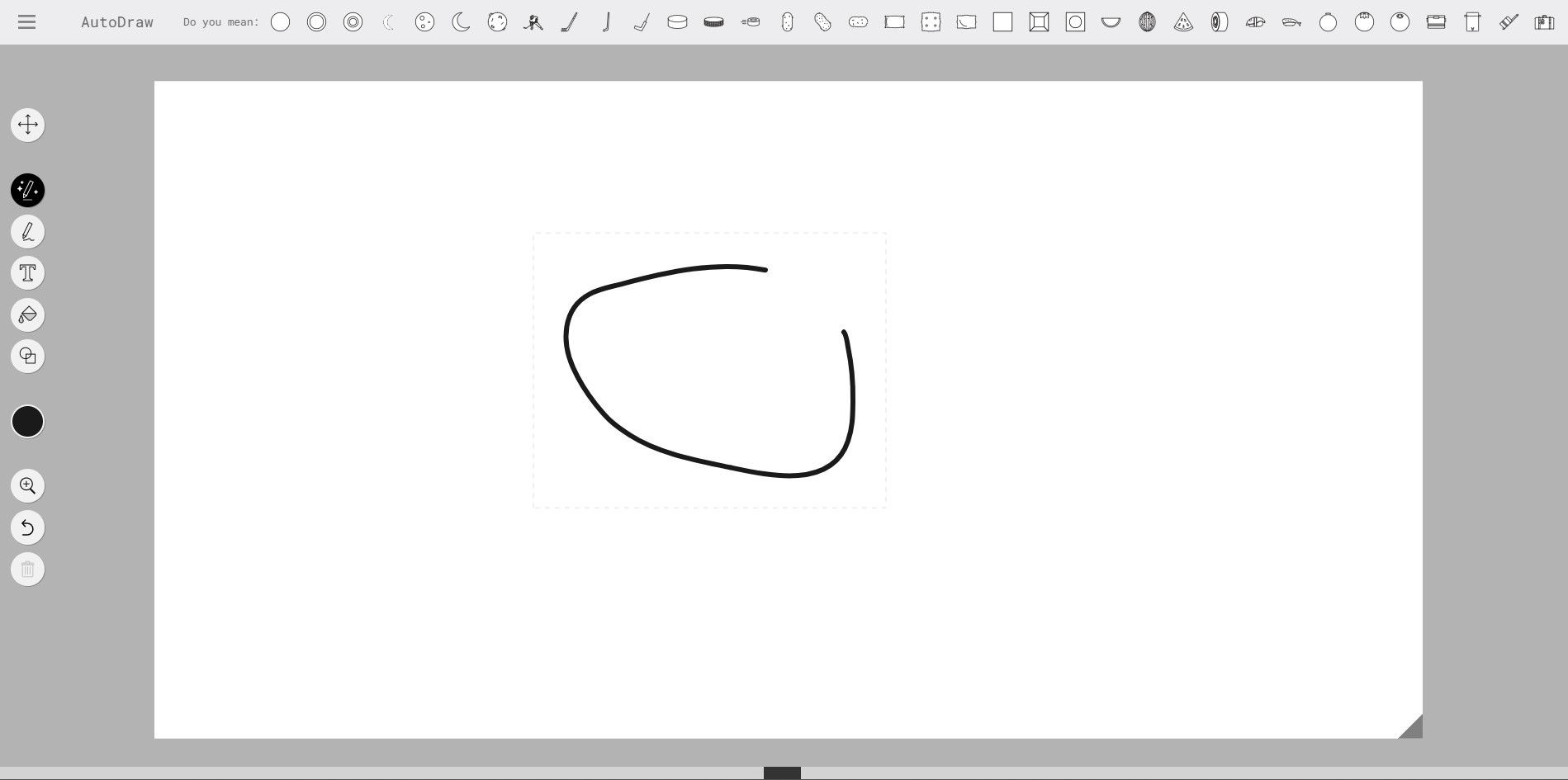Select the four-dot square suggestion
Viewport: 1568px width, 780px height.
pyautogui.click(x=931, y=22)
